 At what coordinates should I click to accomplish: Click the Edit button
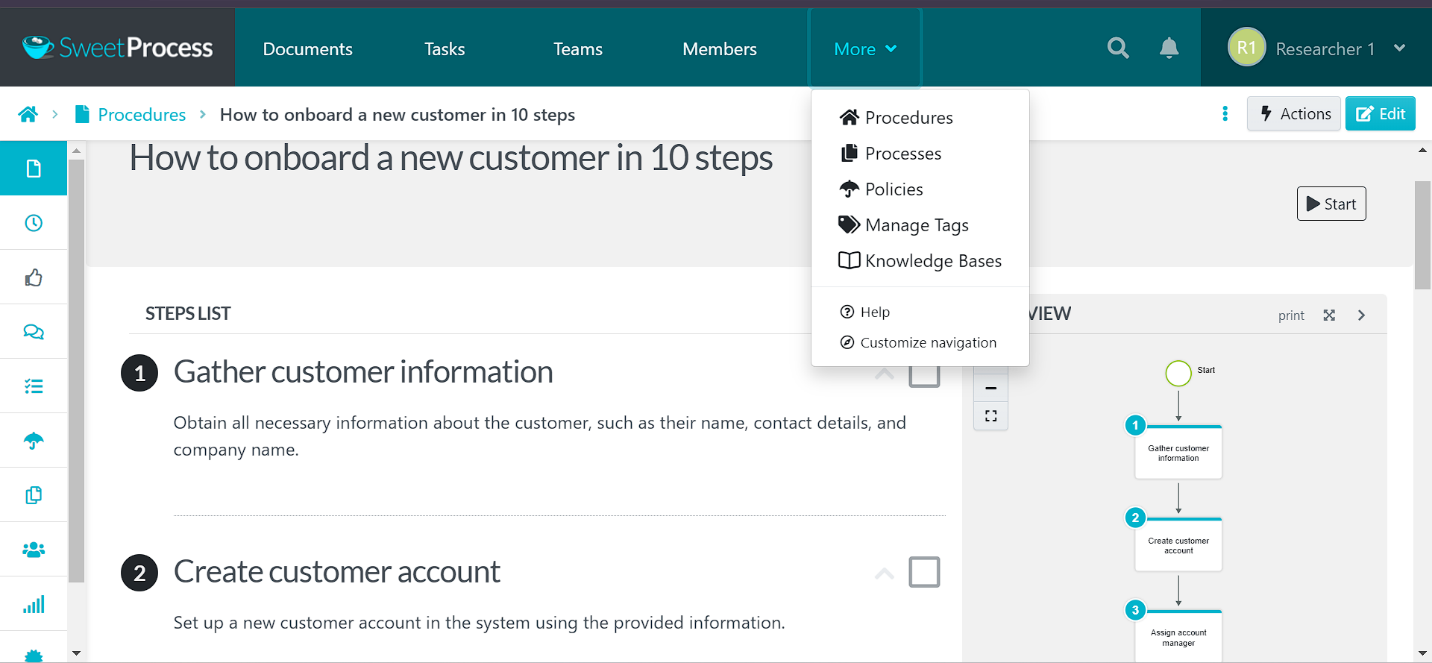tap(1380, 114)
